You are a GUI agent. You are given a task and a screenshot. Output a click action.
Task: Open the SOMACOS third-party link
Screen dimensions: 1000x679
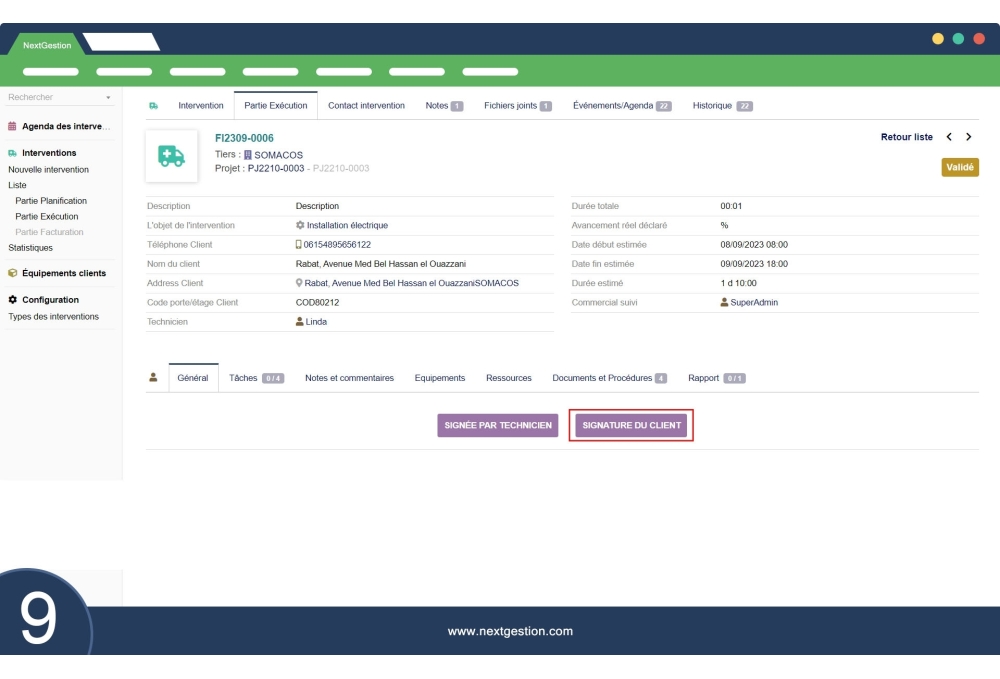278,155
